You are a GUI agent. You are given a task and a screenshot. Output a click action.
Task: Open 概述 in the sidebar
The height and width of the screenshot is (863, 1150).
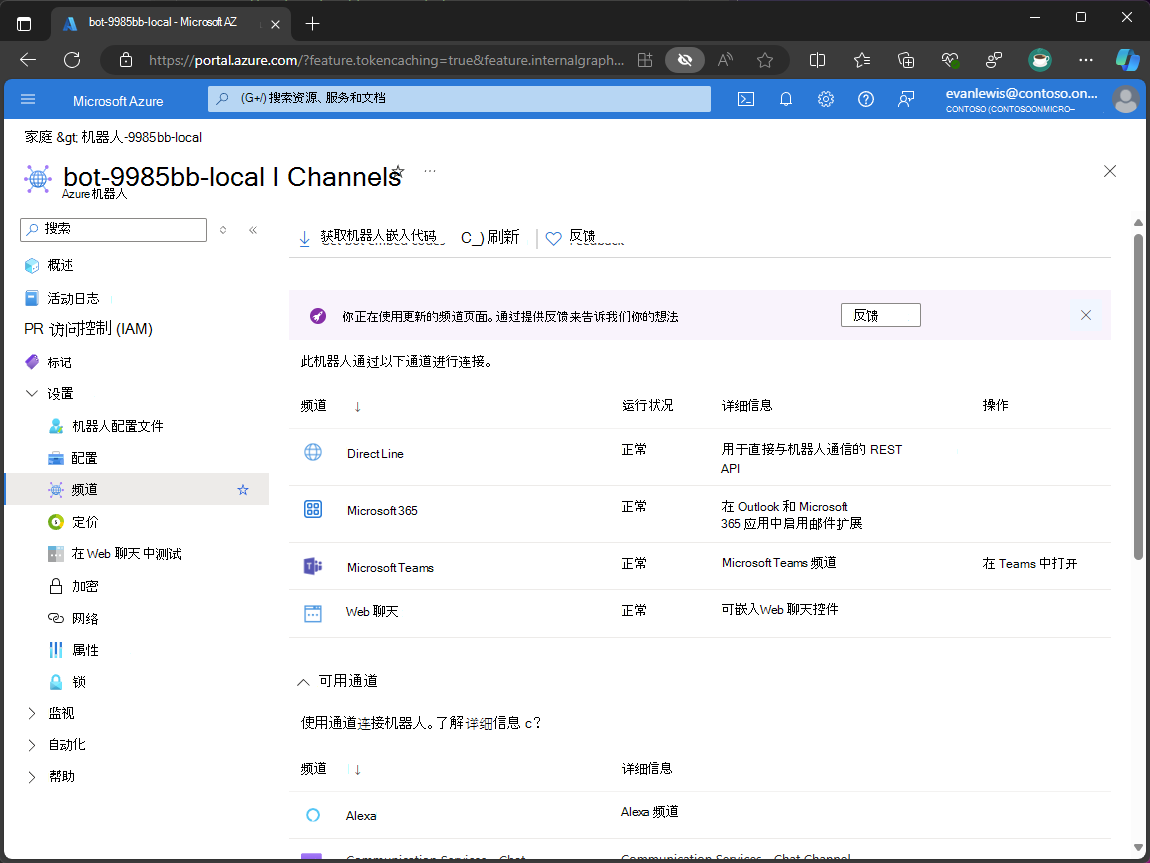[60, 265]
